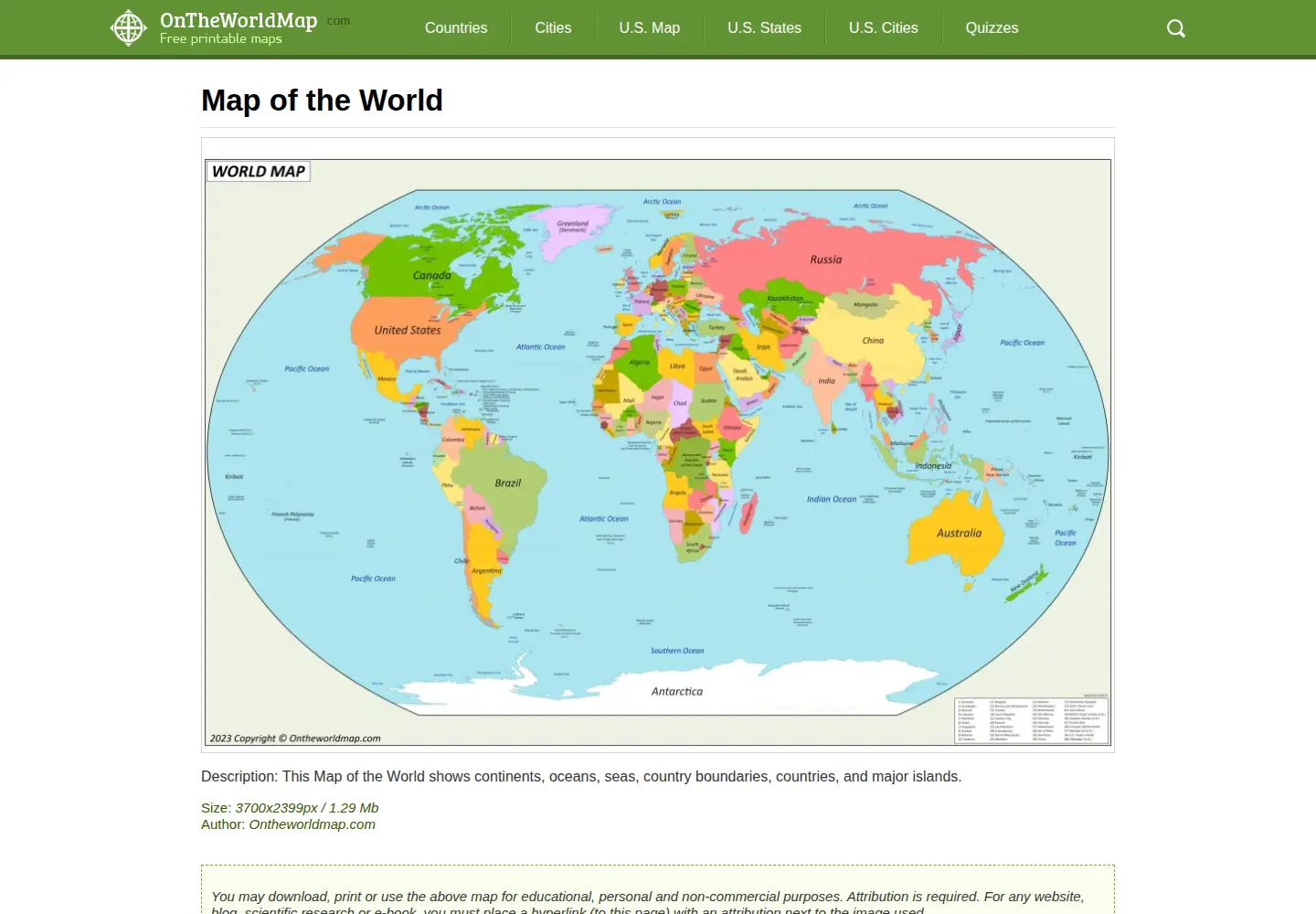
Task: Click the China label on map
Action: click(873, 340)
